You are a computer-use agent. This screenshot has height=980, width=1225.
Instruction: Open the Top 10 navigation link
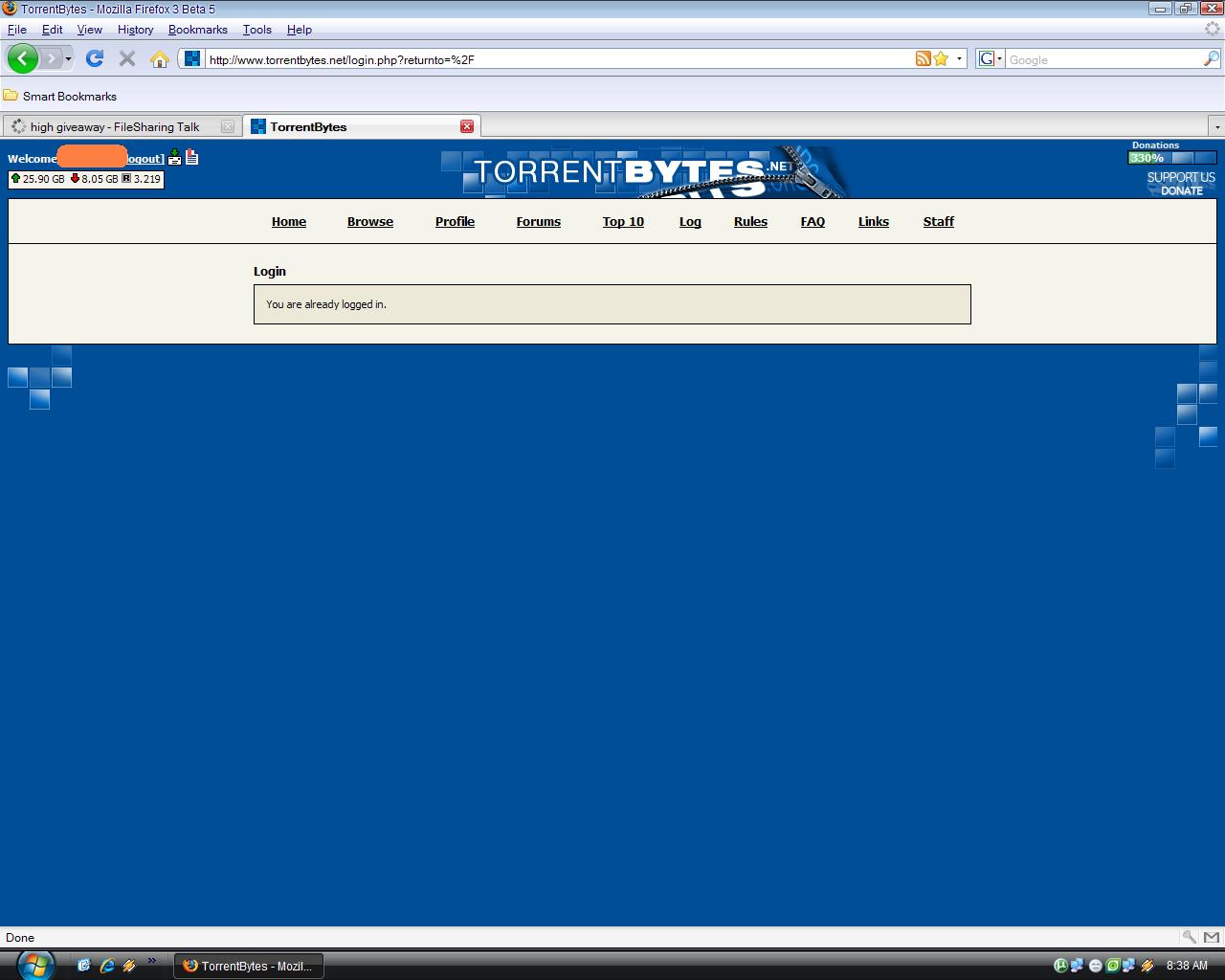[x=623, y=221]
